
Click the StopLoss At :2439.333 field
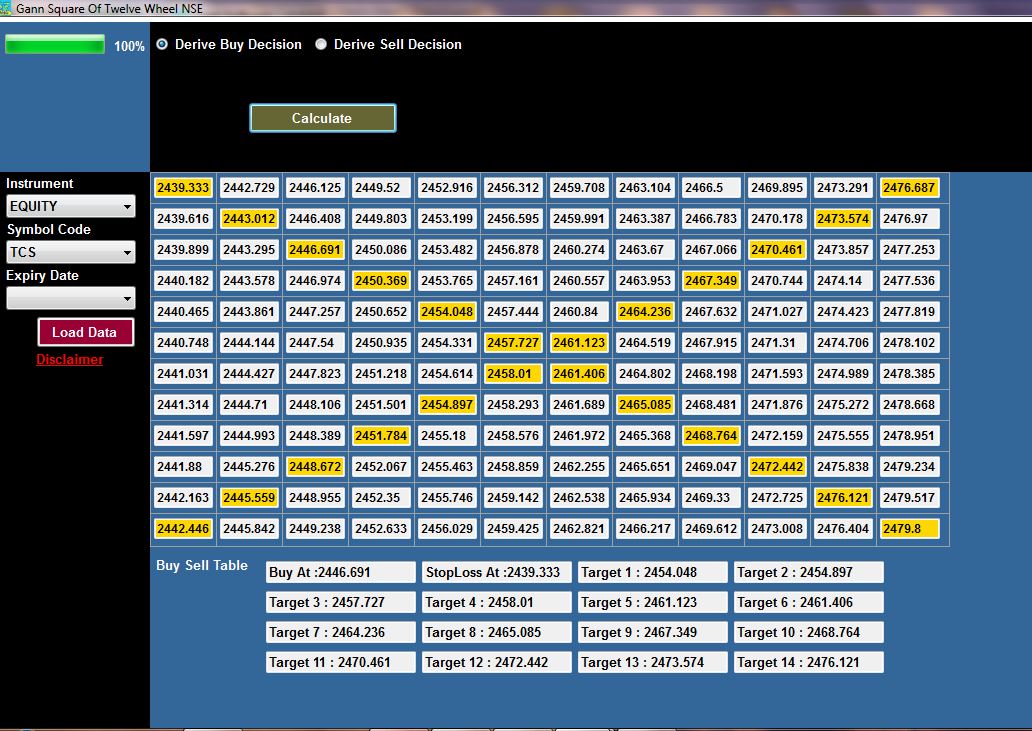click(x=497, y=573)
